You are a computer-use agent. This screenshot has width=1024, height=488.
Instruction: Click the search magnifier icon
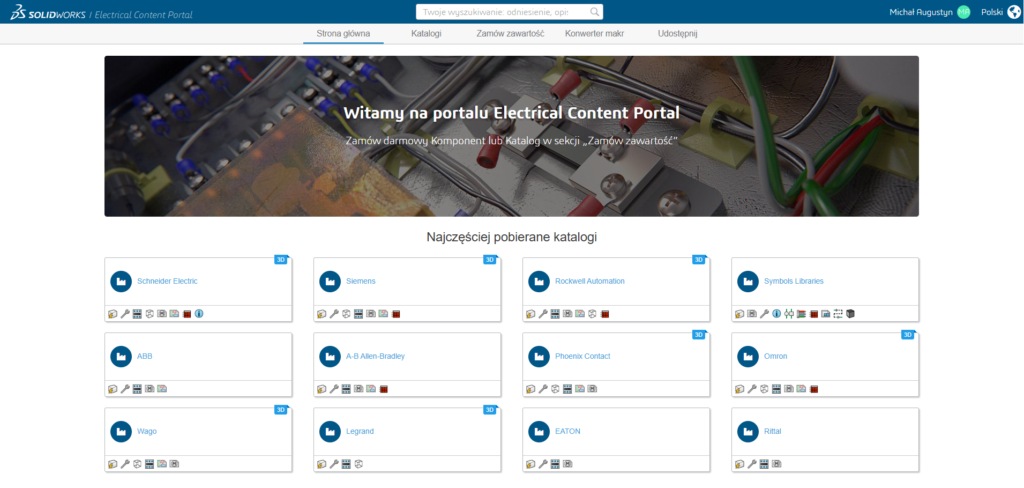point(595,12)
